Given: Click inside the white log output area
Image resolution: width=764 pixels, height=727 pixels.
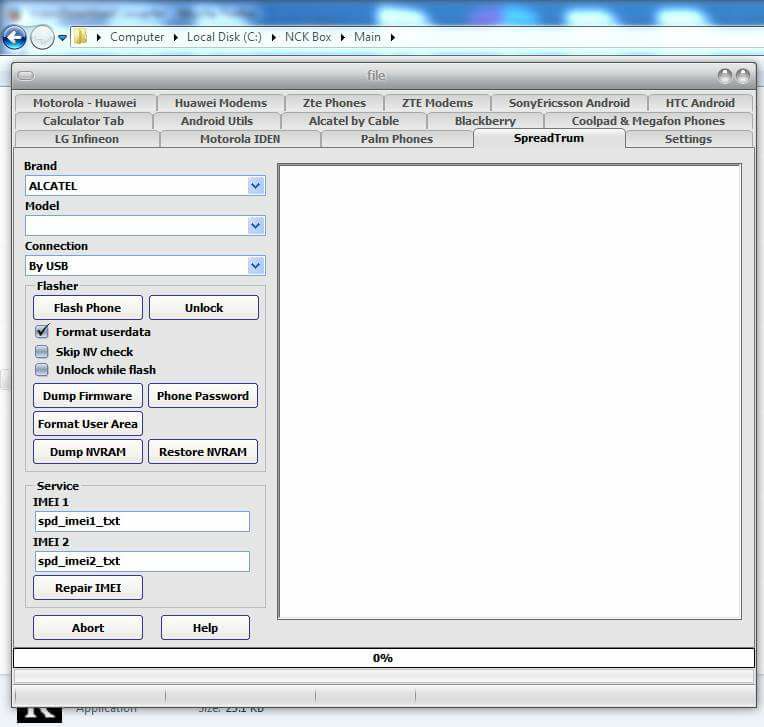Looking at the screenshot, I should [x=510, y=392].
